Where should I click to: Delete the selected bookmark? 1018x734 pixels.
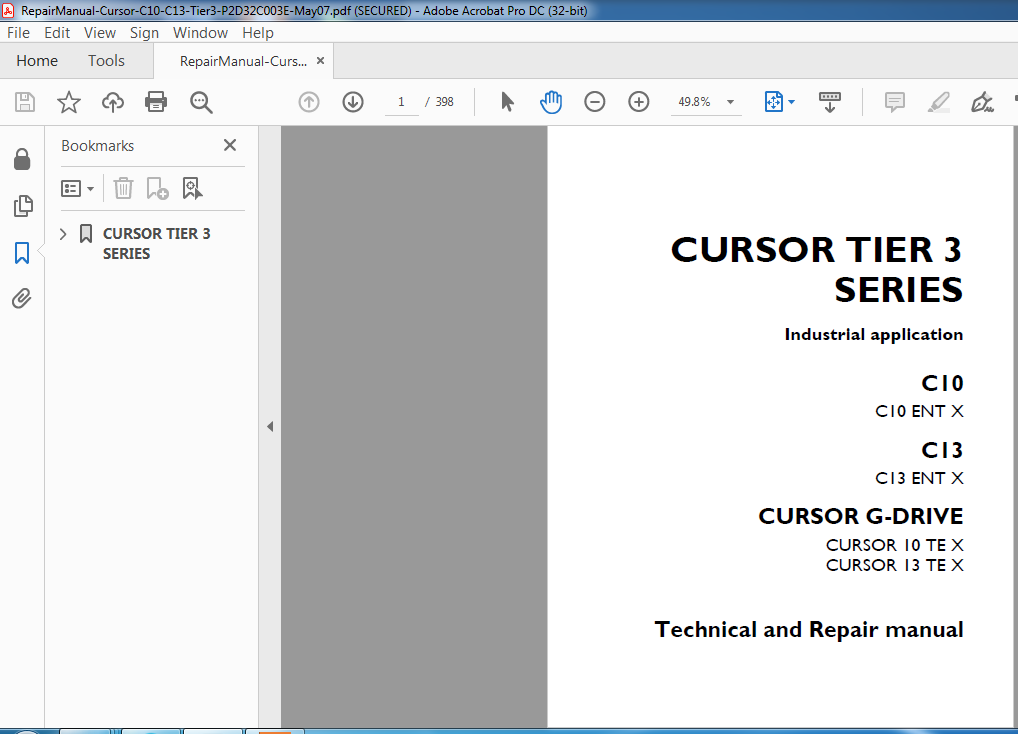tap(123, 189)
